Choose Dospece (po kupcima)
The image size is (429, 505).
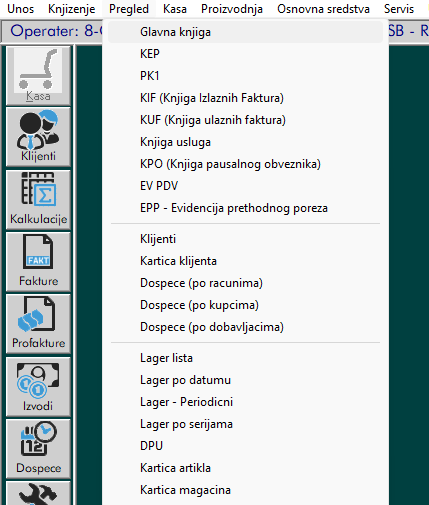(245, 305)
